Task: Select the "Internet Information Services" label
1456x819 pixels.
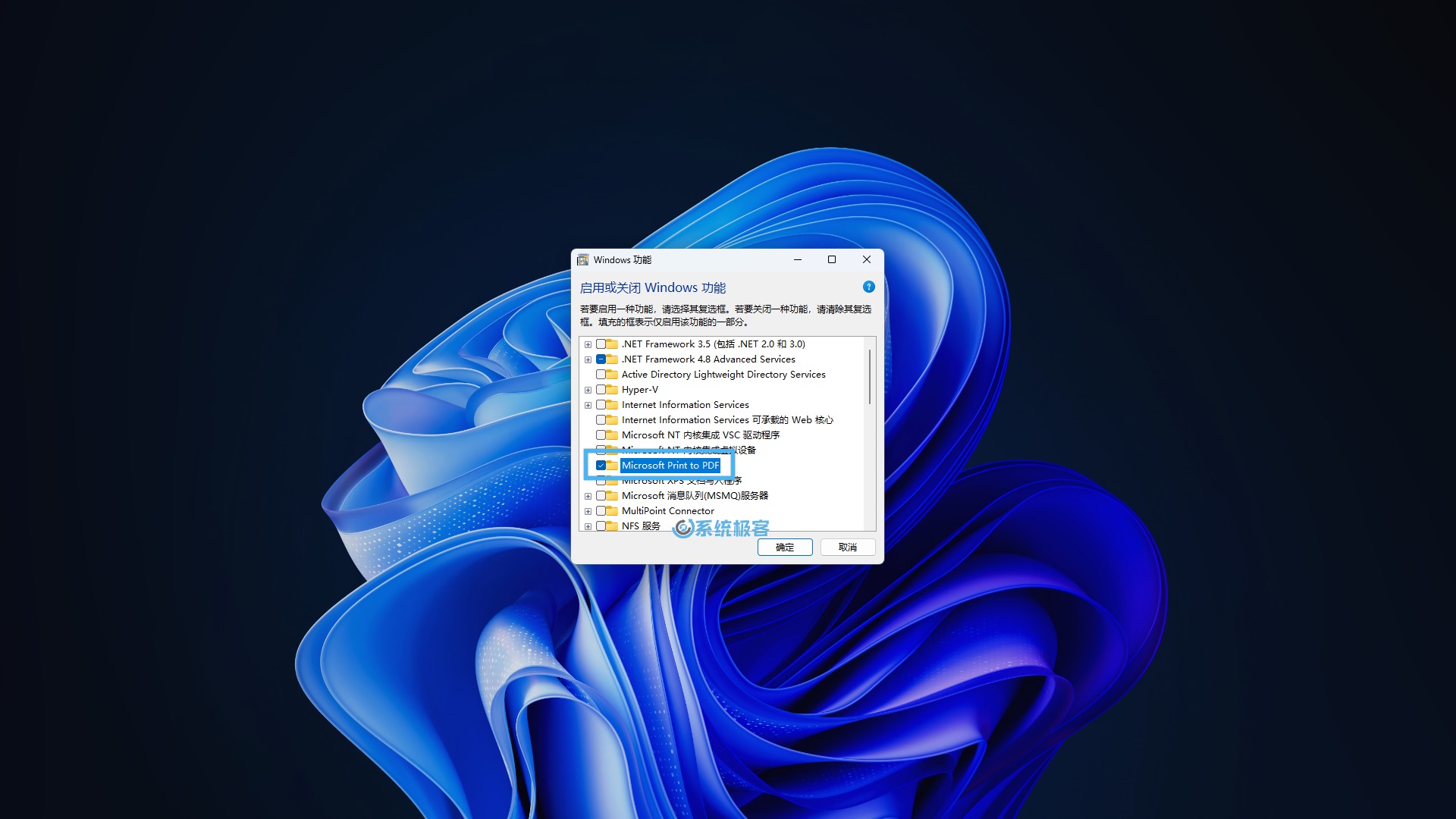Action: tap(686, 405)
